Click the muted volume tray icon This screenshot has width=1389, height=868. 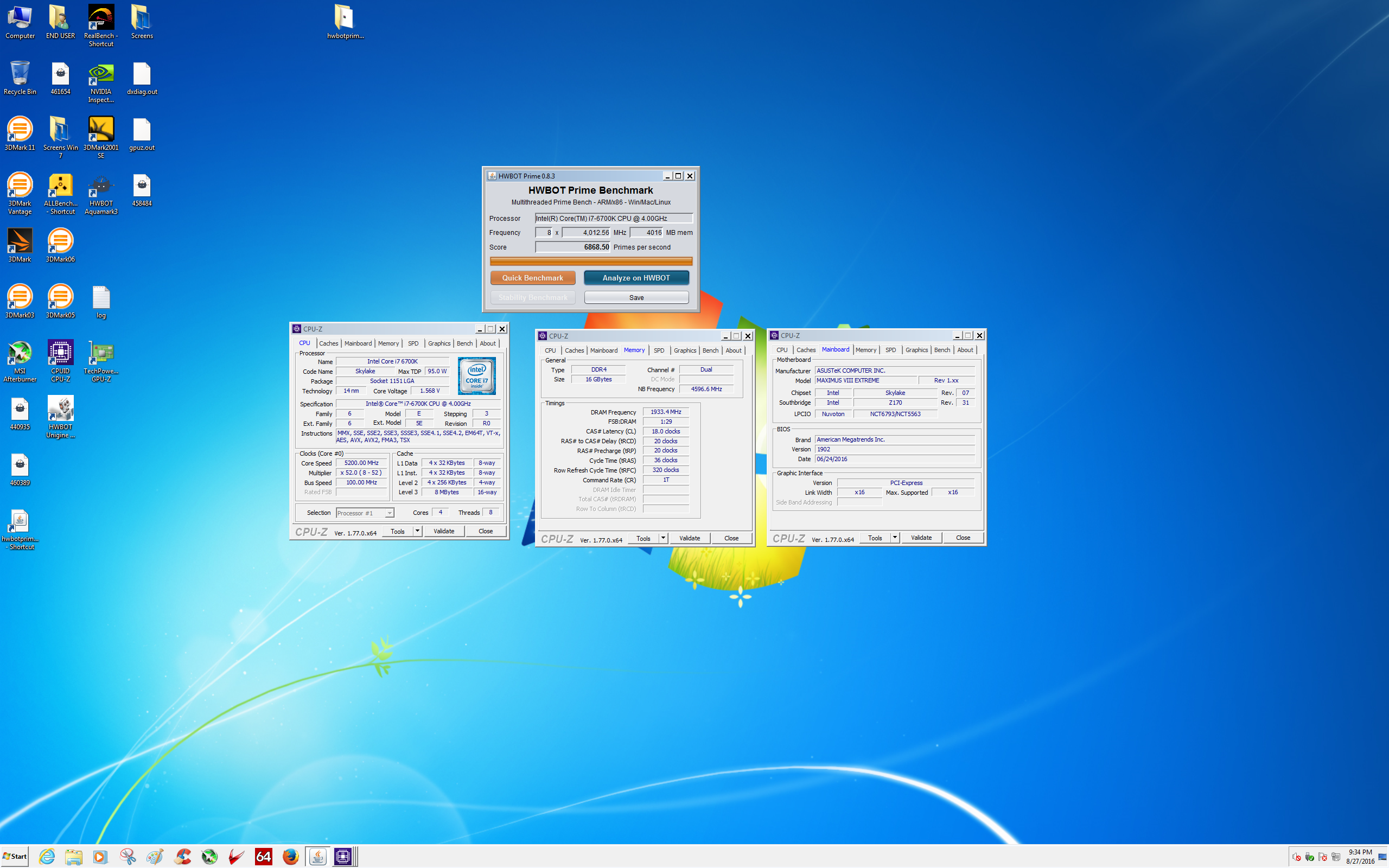click(1297, 857)
